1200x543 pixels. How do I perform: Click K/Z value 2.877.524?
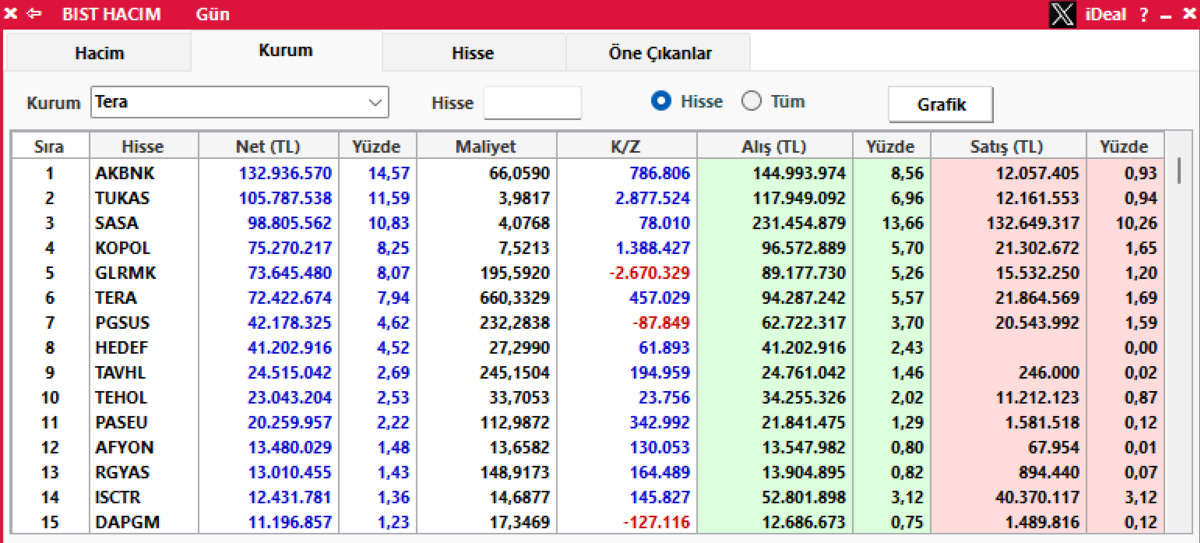coord(654,198)
